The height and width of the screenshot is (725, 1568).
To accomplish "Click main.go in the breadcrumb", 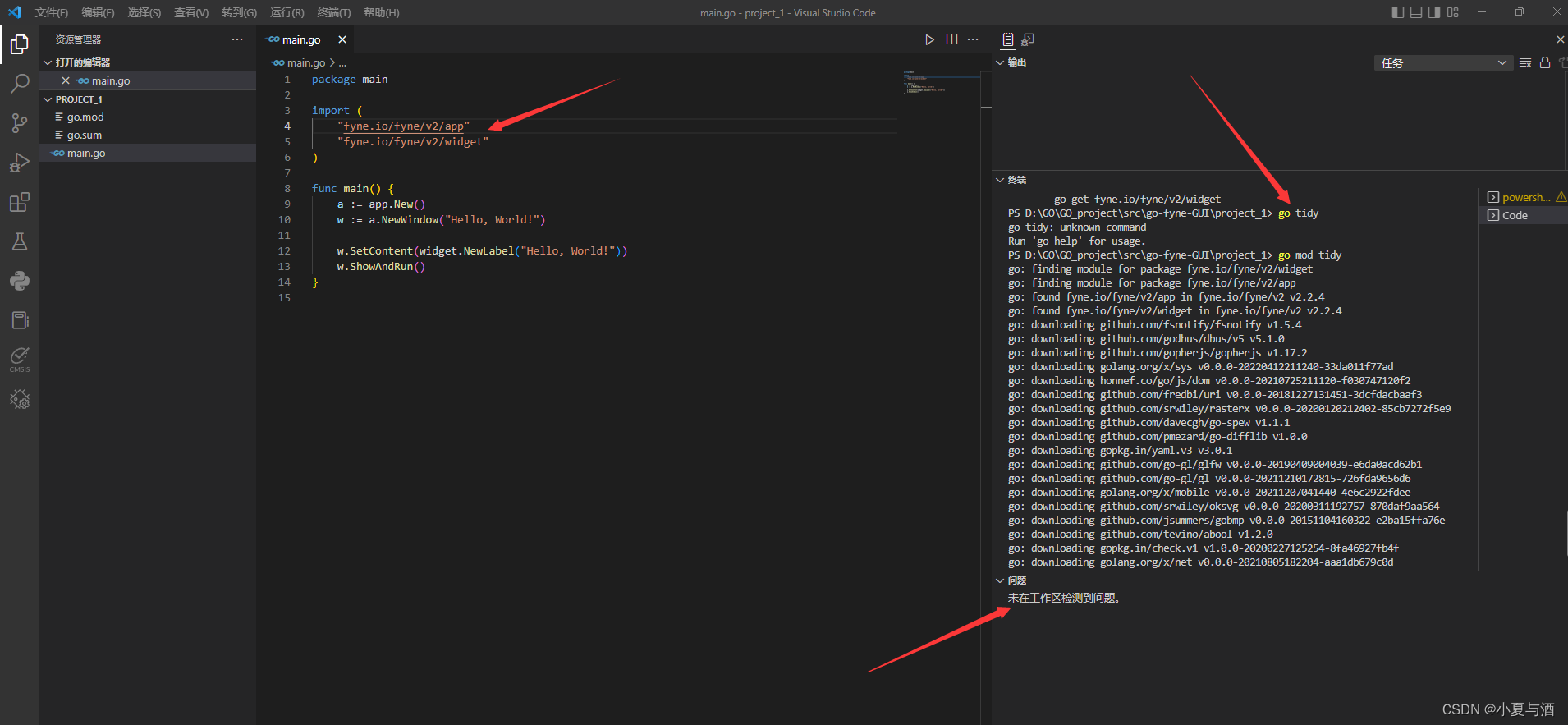I will click(305, 63).
